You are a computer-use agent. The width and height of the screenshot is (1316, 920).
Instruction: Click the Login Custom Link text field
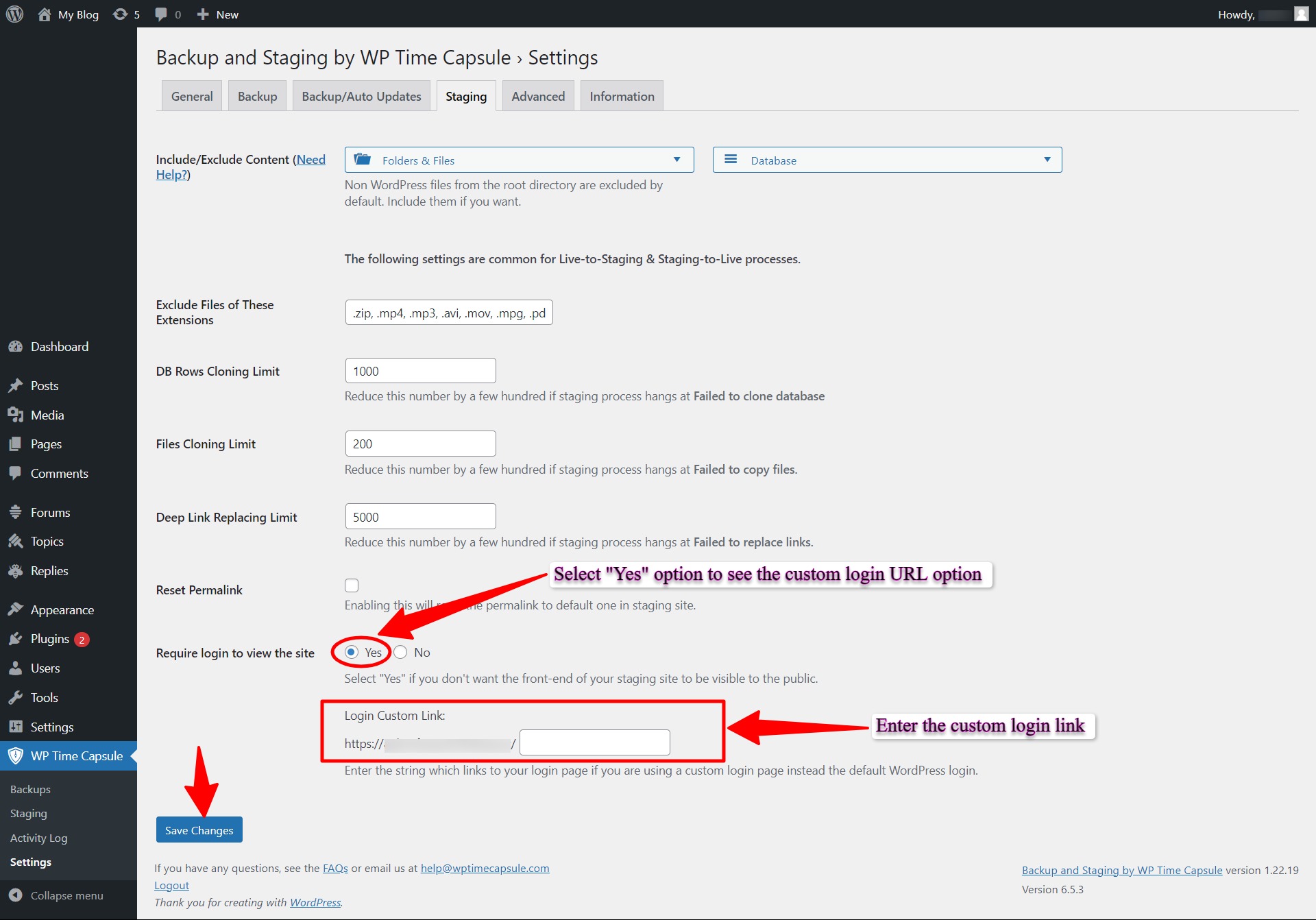point(594,743)
